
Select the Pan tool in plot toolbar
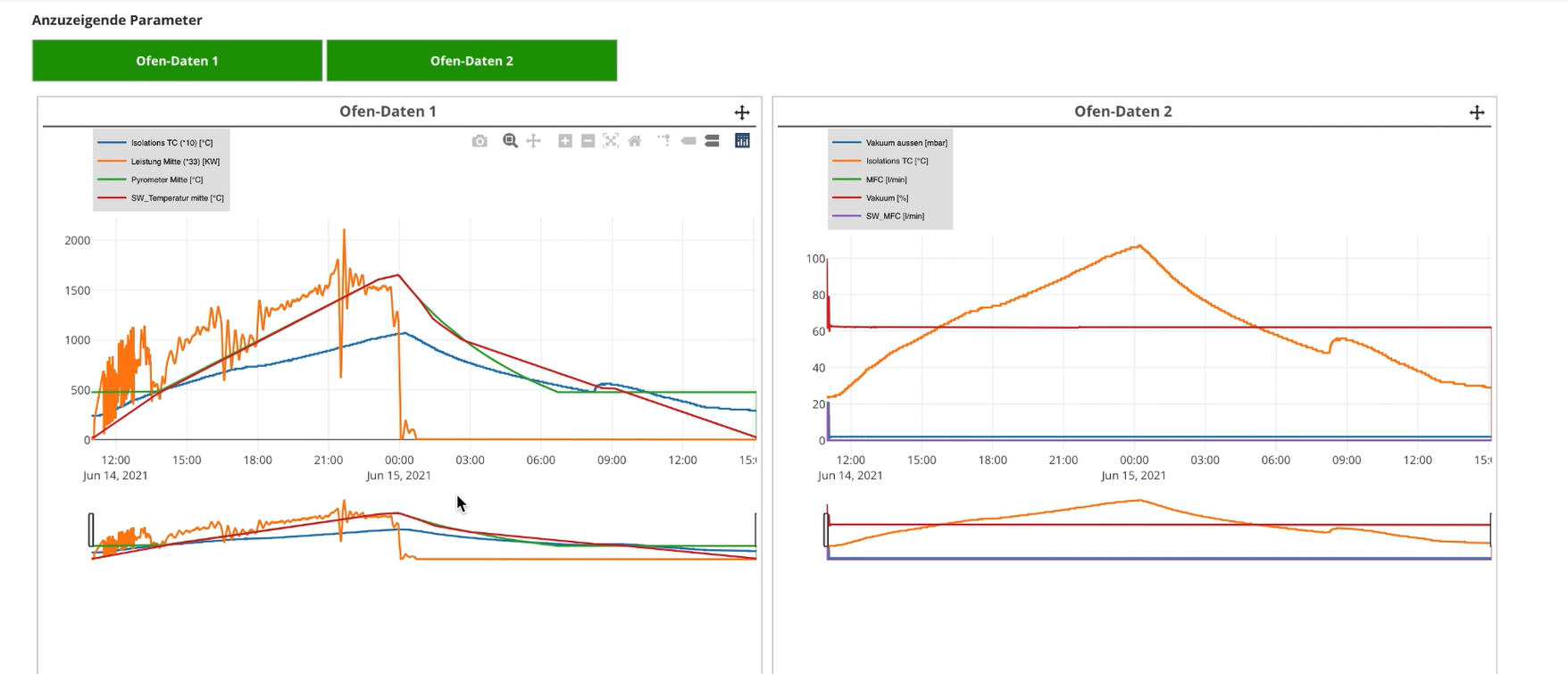point(534,141)
